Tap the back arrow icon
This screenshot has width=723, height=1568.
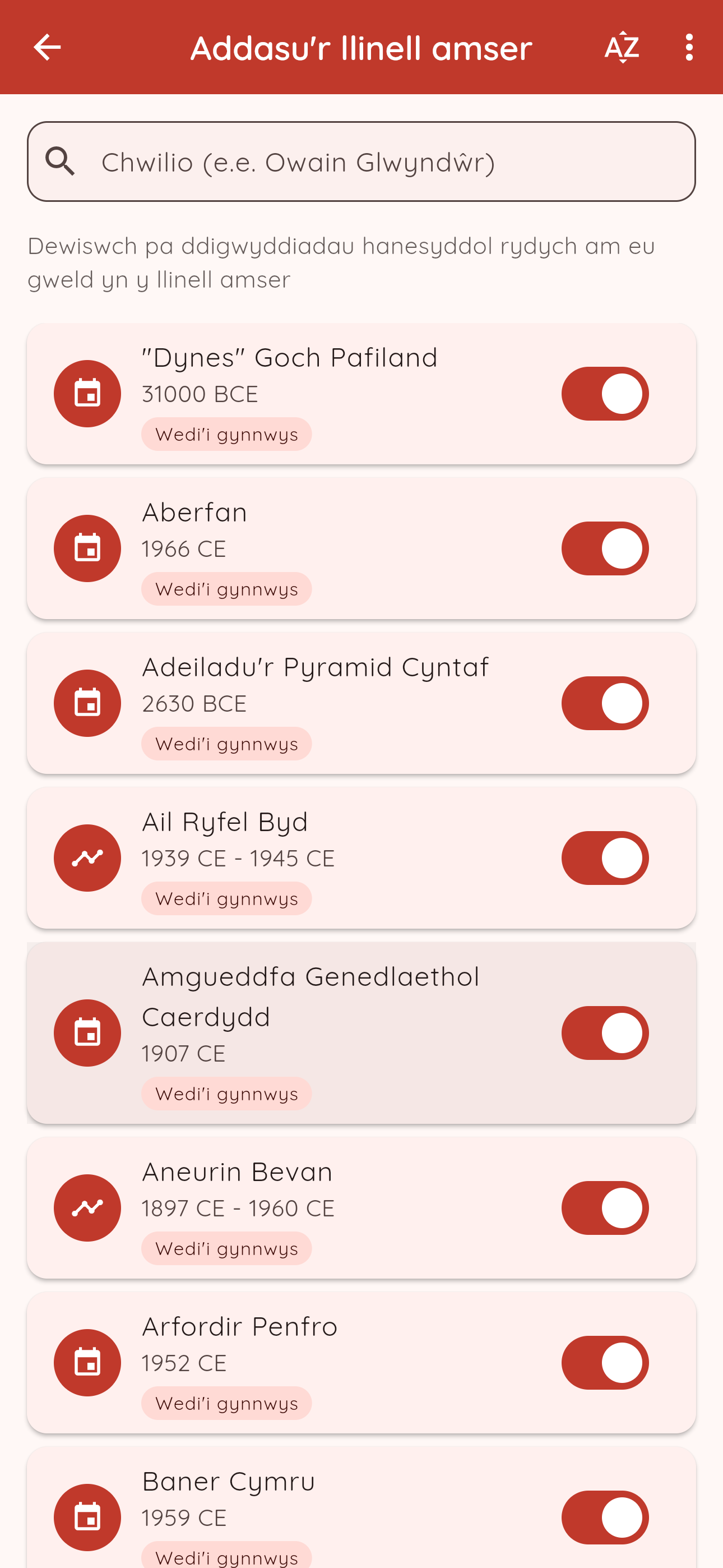tap(47, 48)
